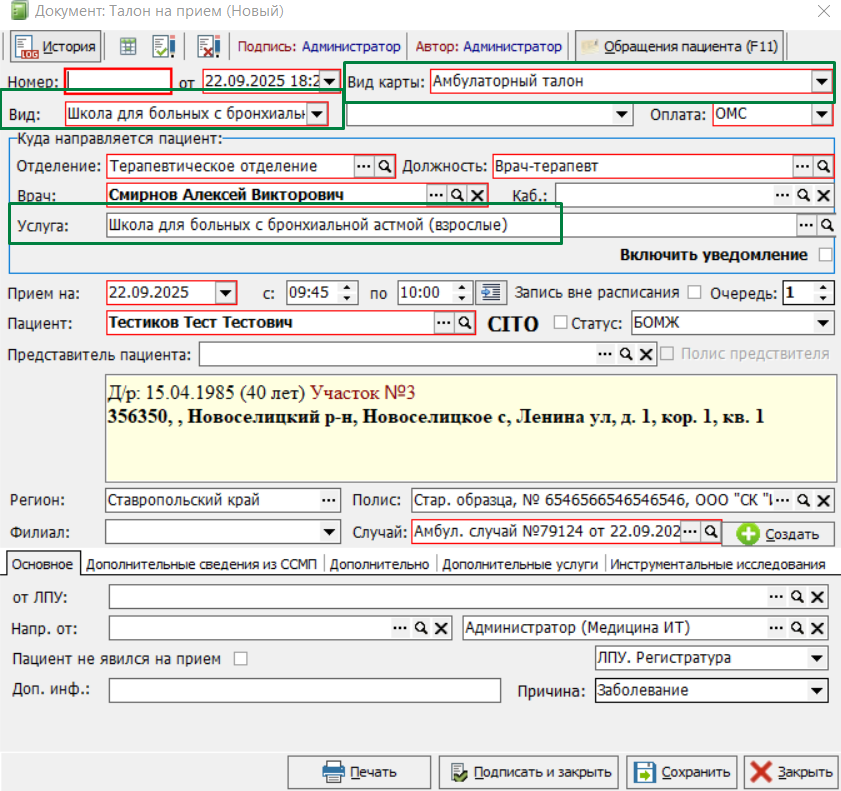Click ellipsis button in Врач field
The height and width of the screenshot is (791, 841).
point(436,195)
